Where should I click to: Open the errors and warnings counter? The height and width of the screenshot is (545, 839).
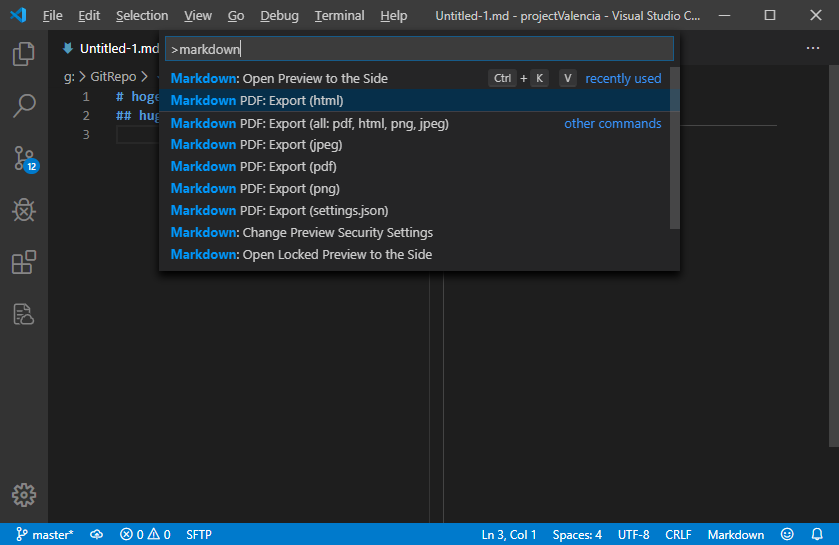coord(145,534)
